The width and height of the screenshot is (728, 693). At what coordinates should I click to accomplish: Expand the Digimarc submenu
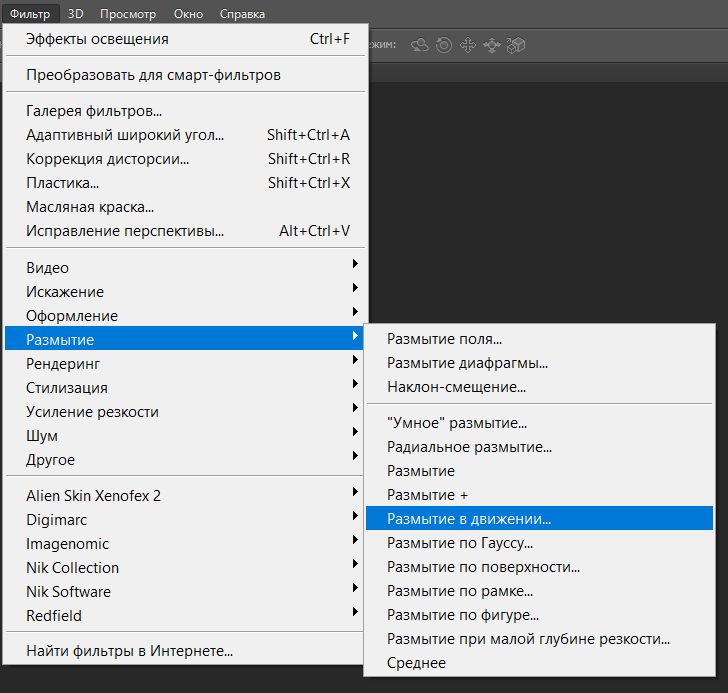(185, 520)
